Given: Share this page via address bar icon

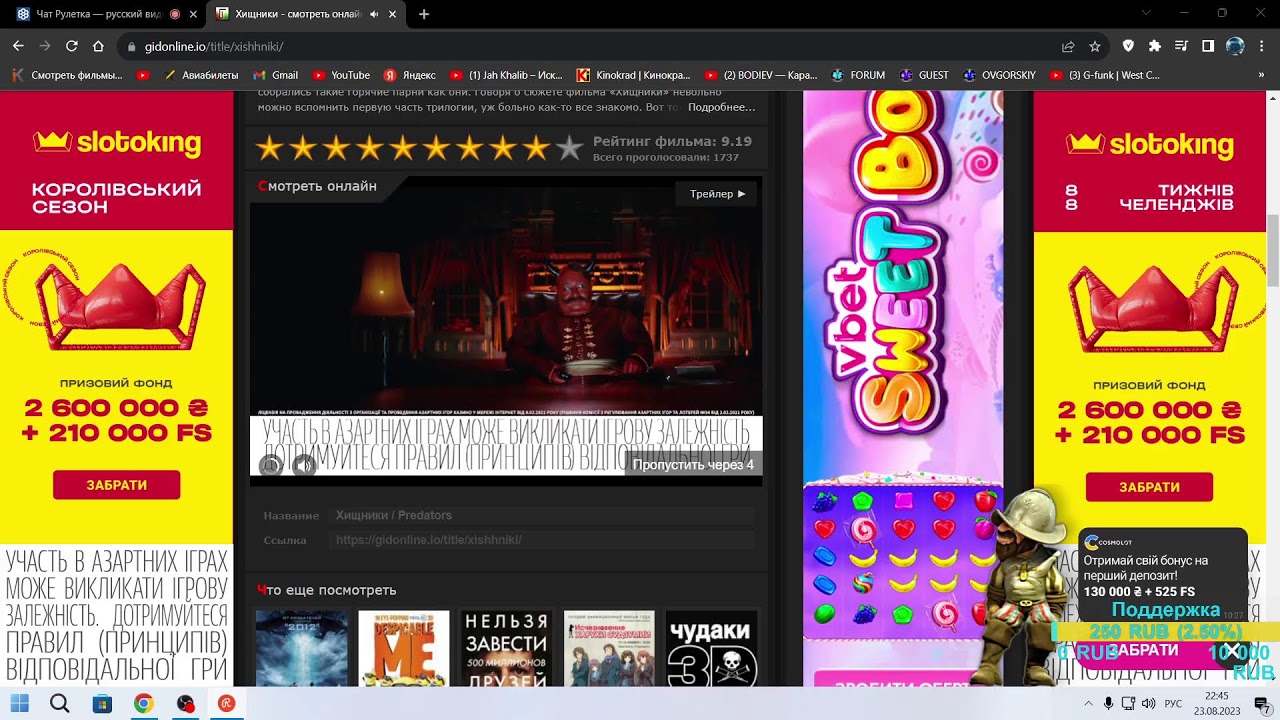Looking at the screenshot, I should [x=1068, y=46].
